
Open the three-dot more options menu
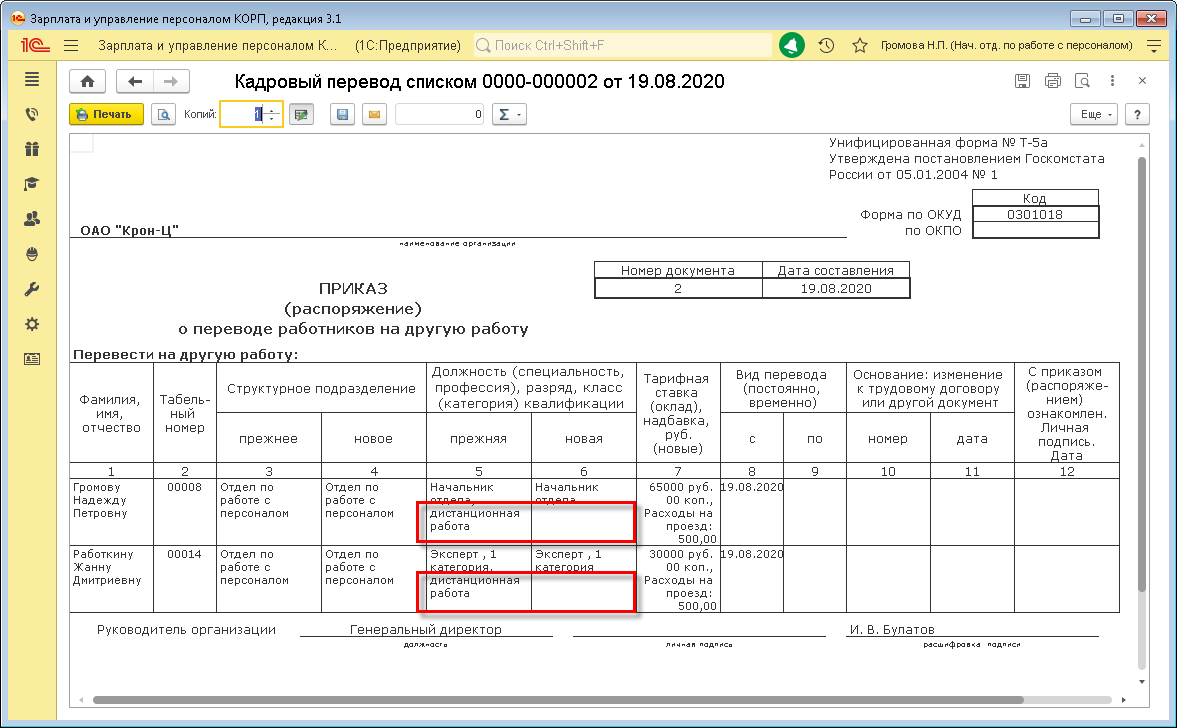click(x=1112, y=81)
